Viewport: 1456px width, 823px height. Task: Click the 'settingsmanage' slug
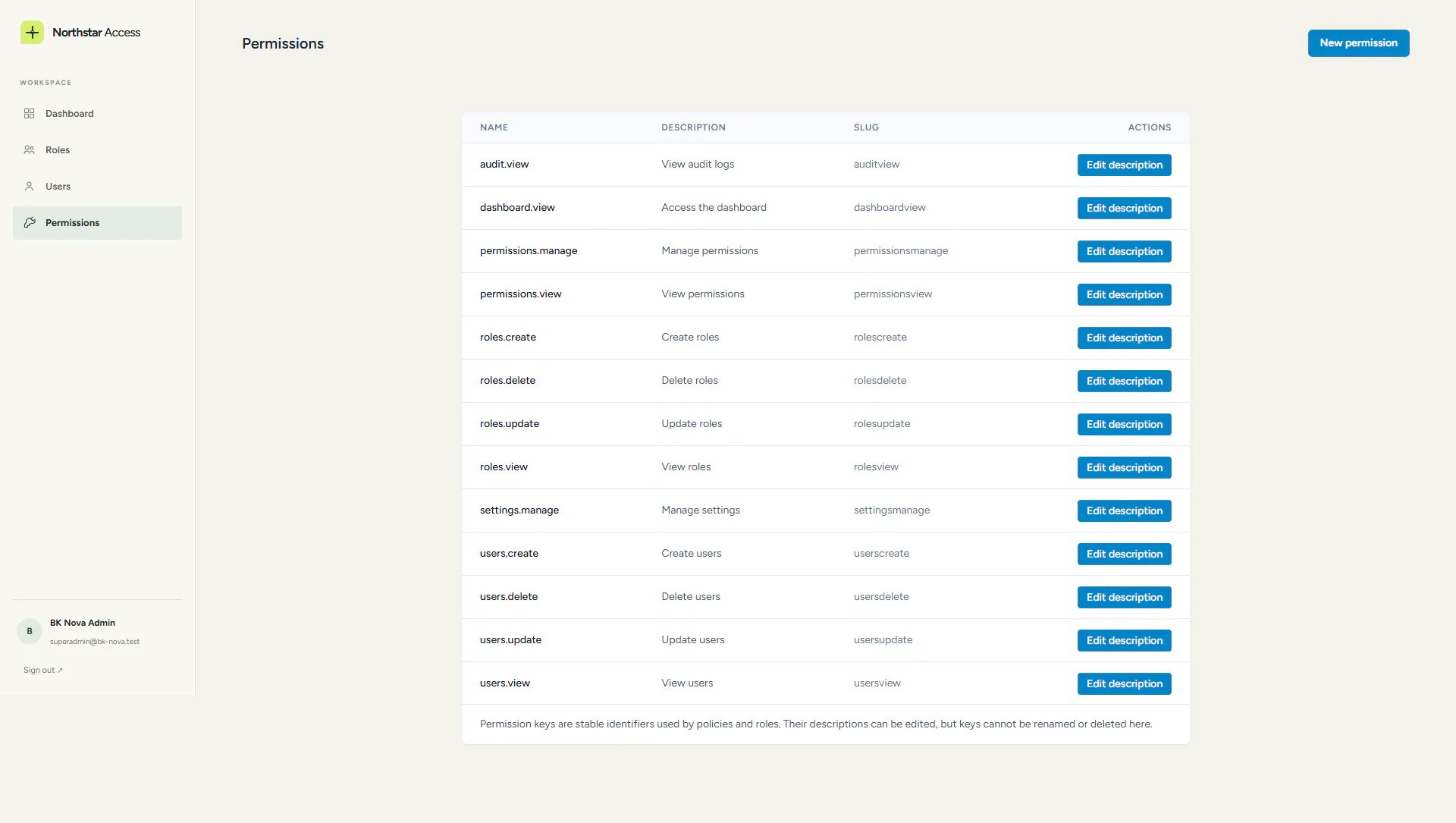click(892, 510)
